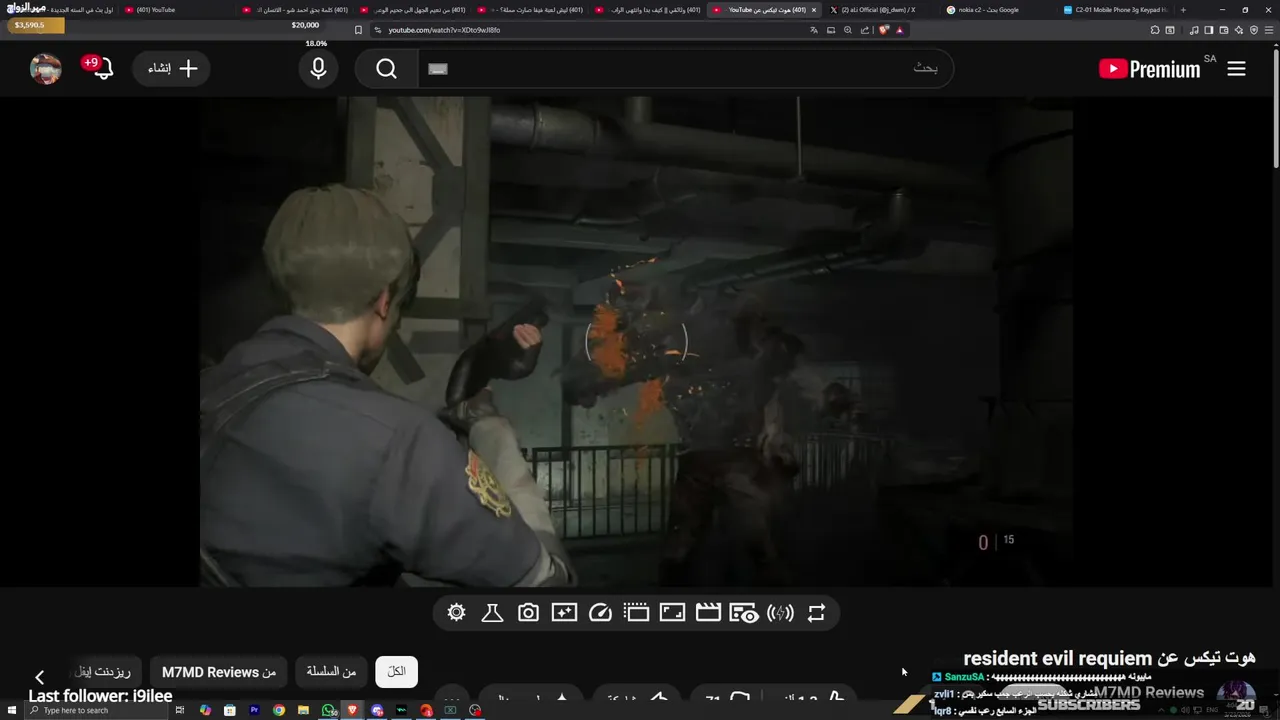Click the Brave shields lion icon
The image size is (1280, 720).
coord(884,30)
